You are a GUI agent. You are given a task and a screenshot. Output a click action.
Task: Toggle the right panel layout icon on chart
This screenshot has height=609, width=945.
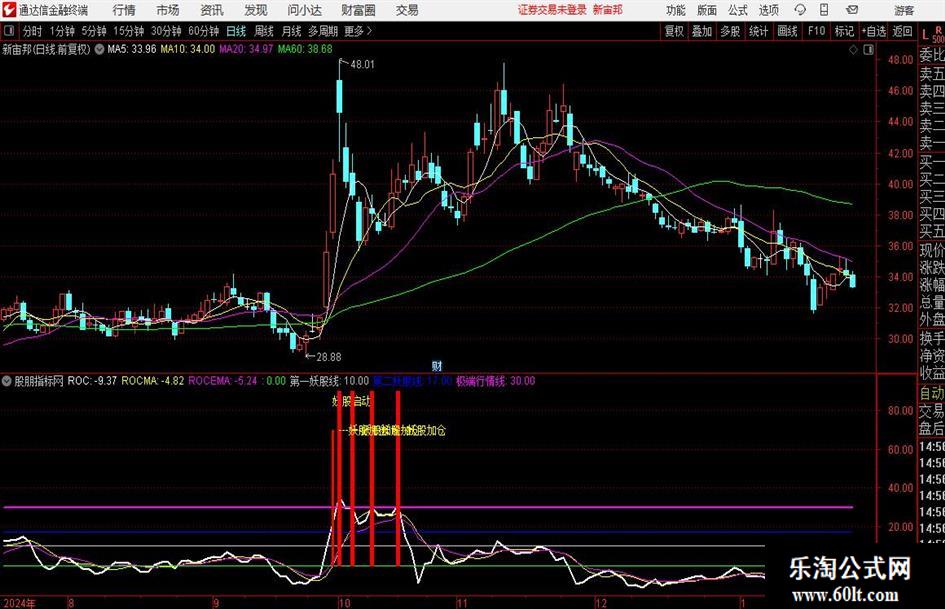click(x=868, y=50)
